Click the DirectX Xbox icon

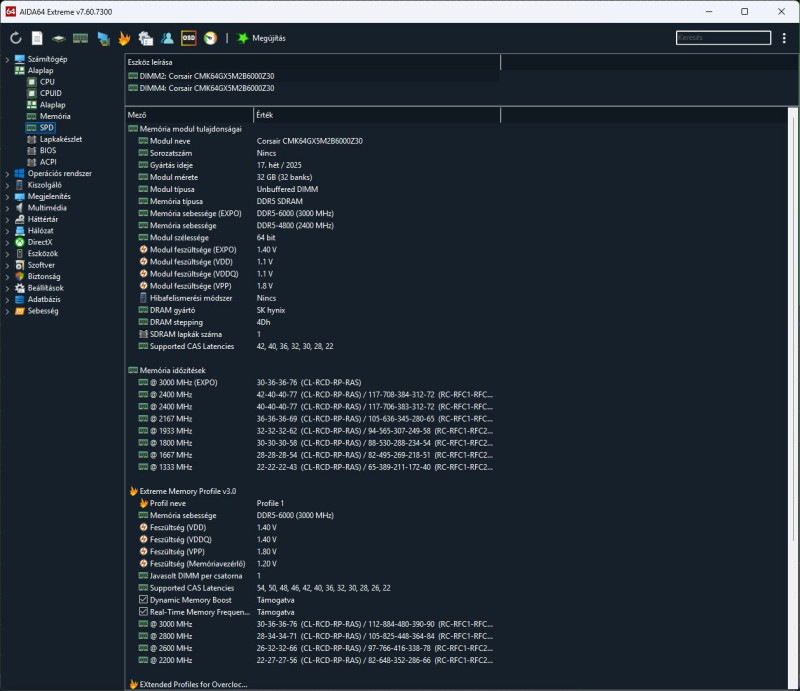(x=19, y=242)
